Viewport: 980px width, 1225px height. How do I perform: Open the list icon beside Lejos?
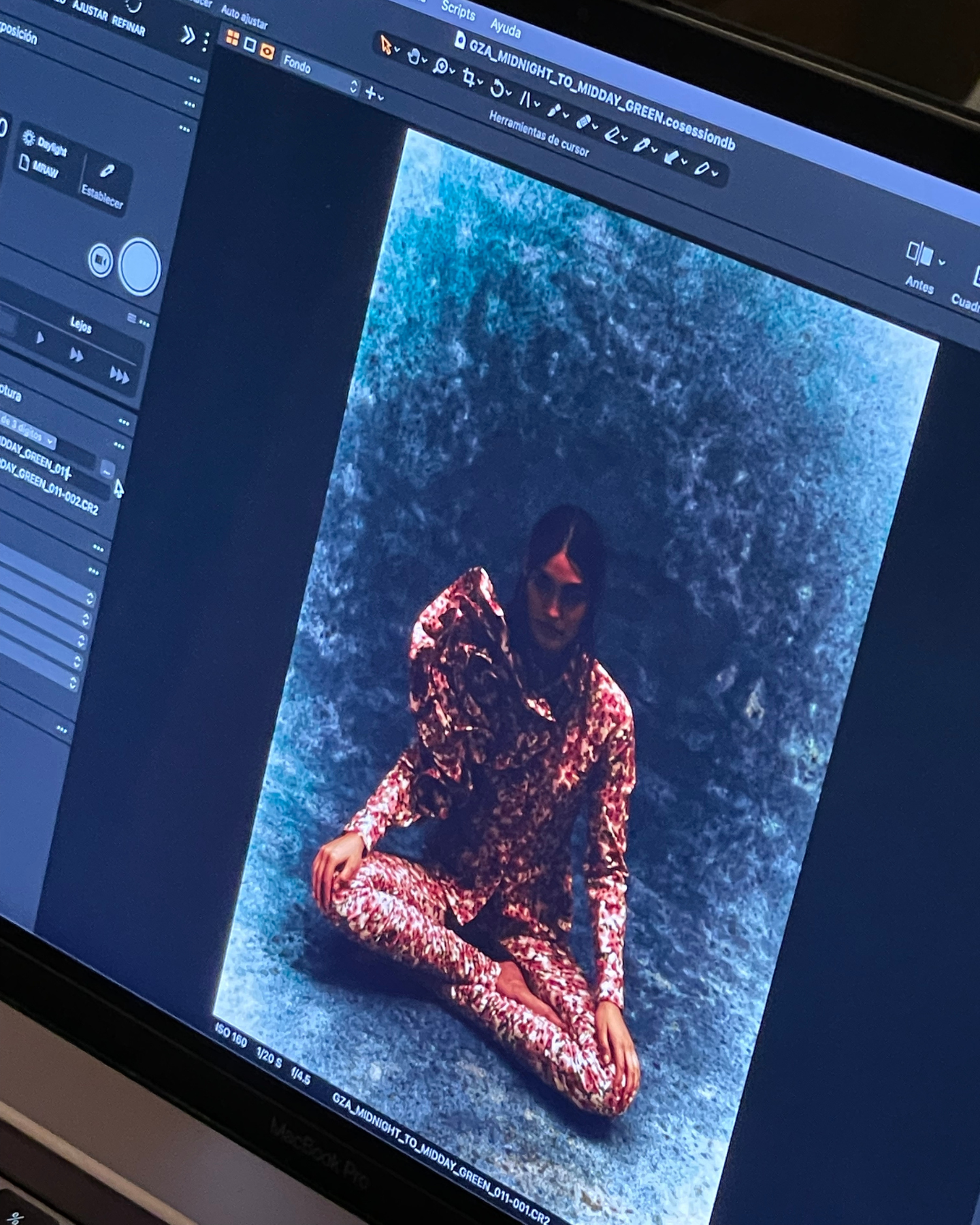point(131,318)
